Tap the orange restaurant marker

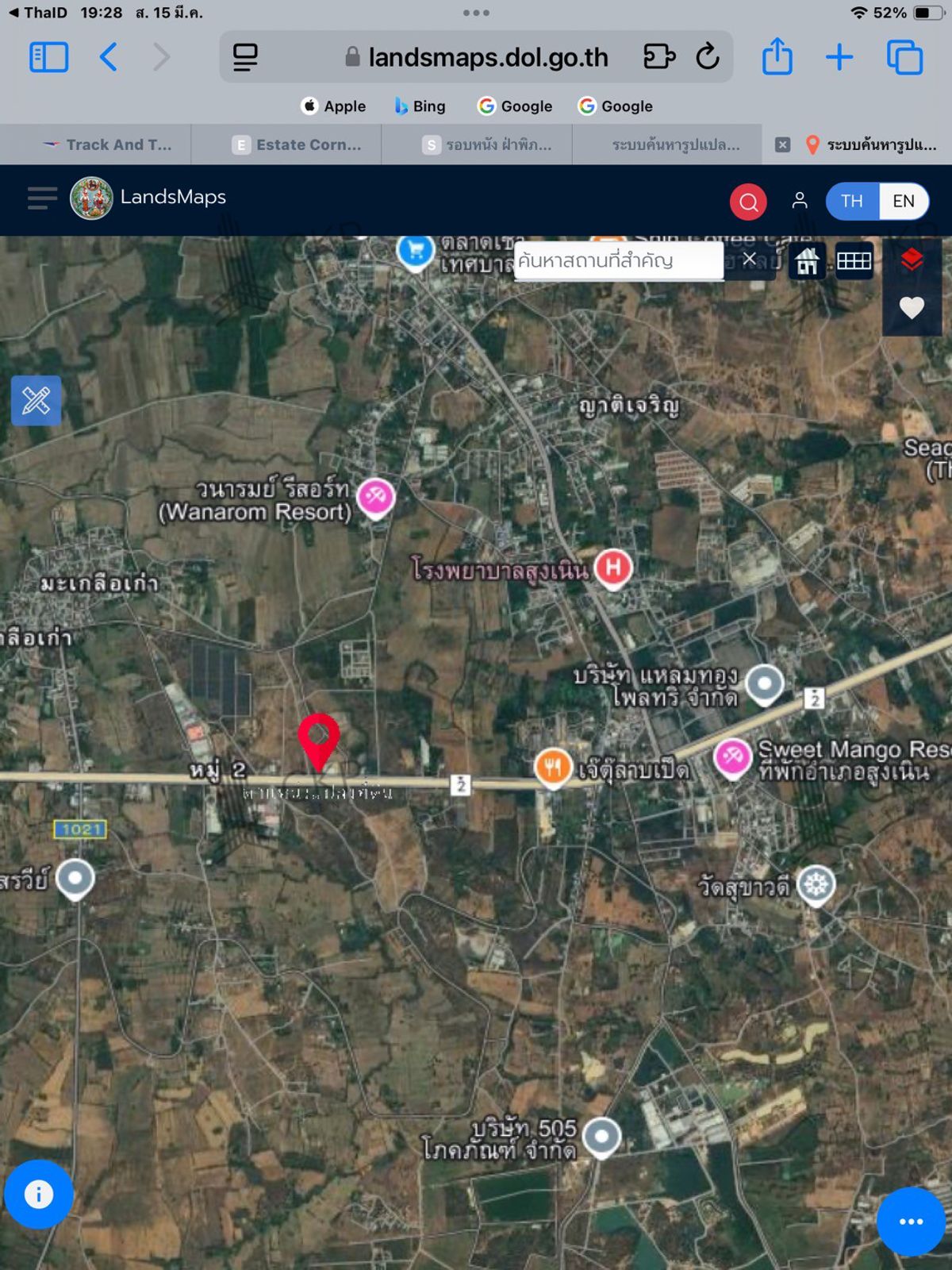point(554,769)
